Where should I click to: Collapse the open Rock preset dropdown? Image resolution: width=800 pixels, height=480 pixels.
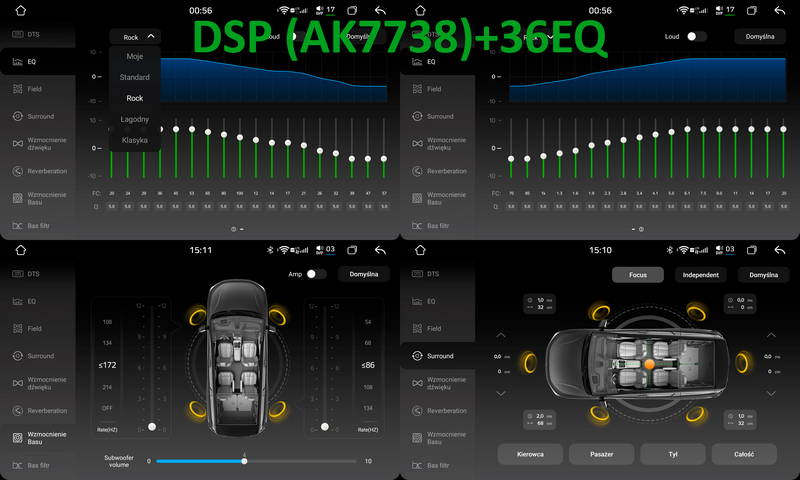tap(135, 37)
